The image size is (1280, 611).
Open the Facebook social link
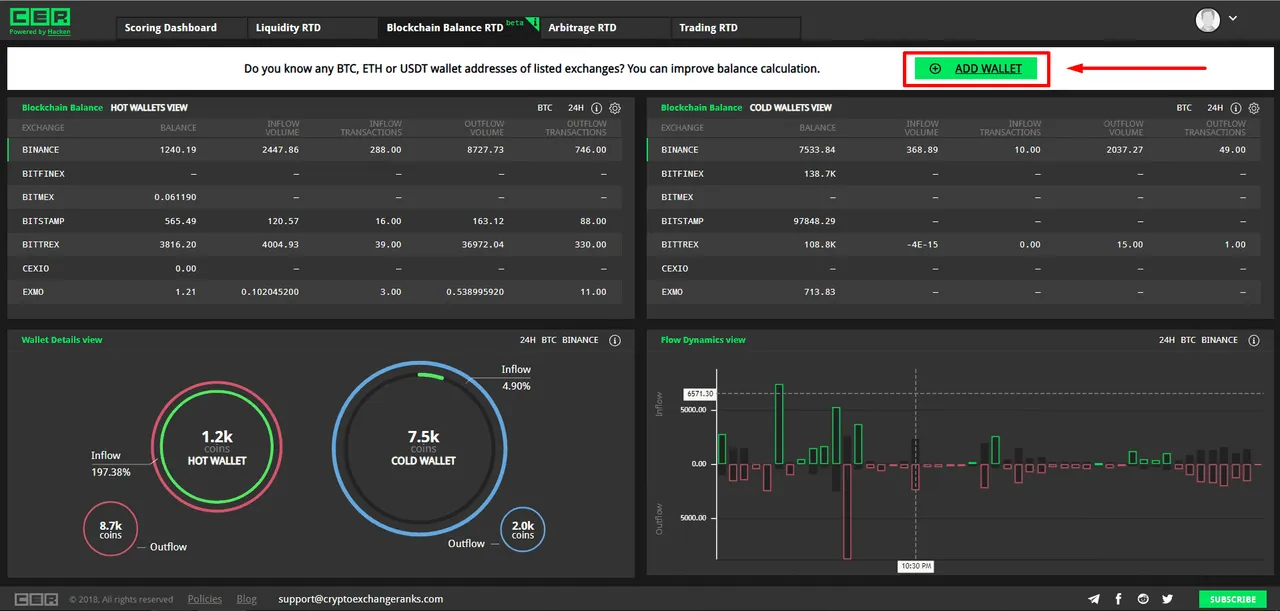pyautogui.click(x=1118, y=599)
